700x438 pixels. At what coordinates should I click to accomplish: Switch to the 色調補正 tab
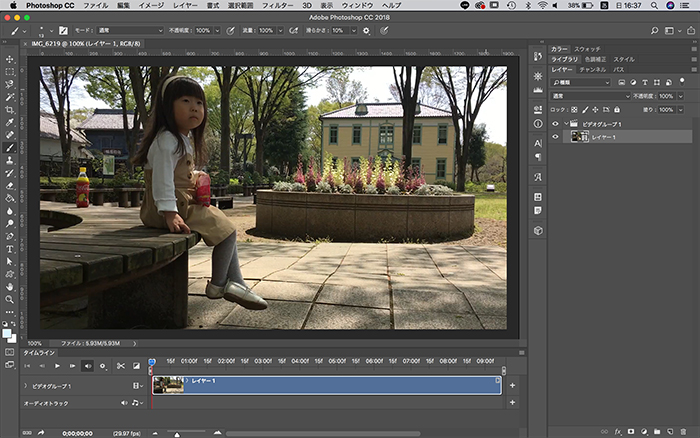pyautogui.click(x=596, y=59)
